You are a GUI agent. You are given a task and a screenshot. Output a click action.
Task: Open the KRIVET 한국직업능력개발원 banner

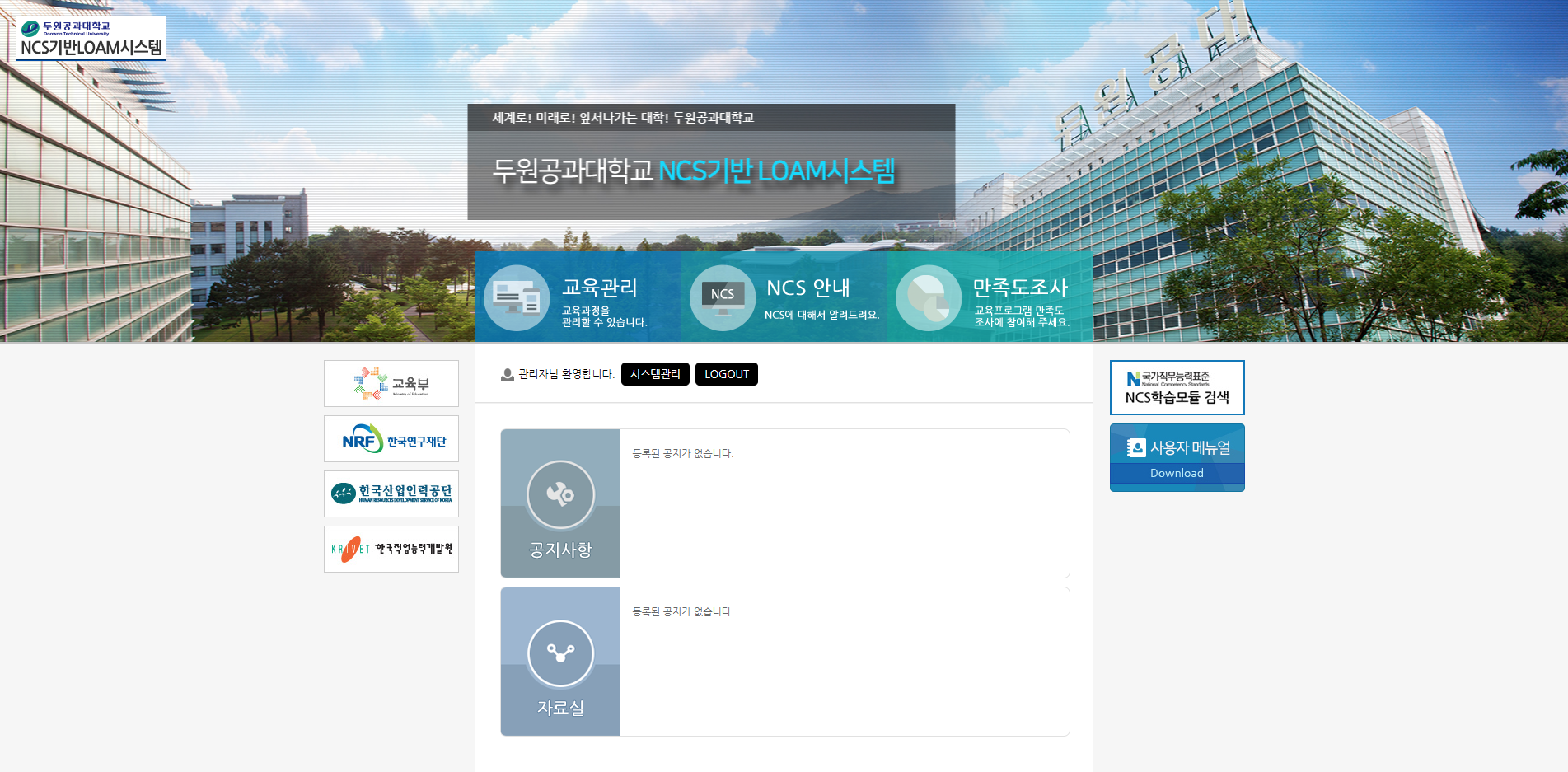(391, 549)
